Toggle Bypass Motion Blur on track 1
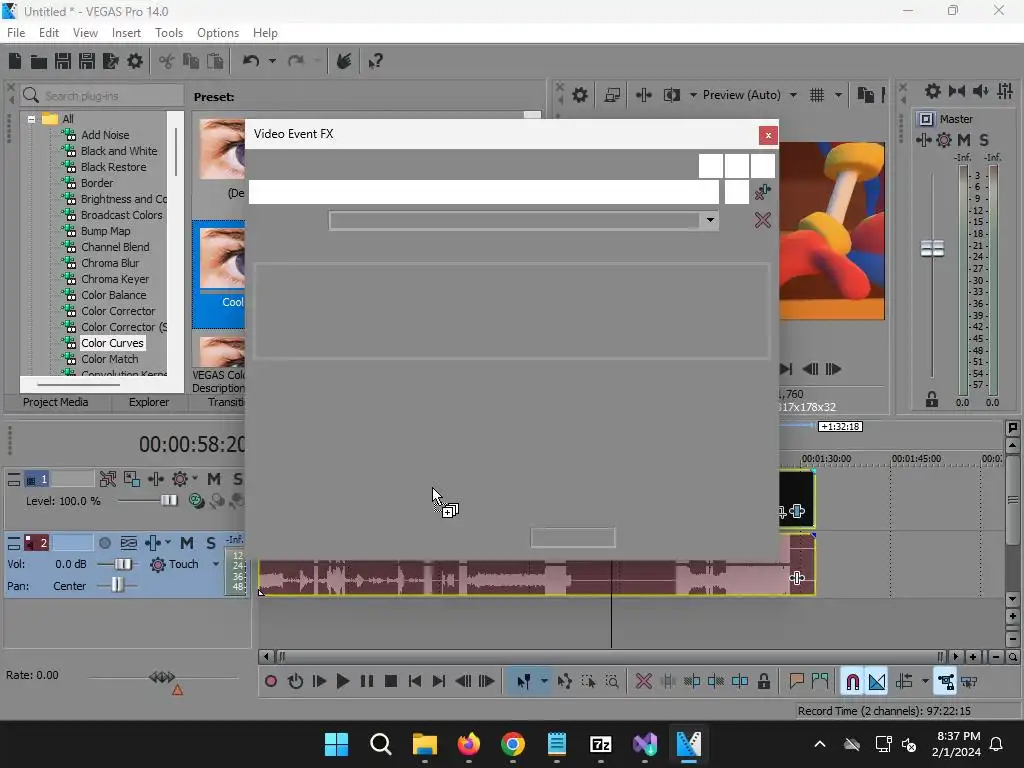This screenshot has width=1024, height=768. point(108,479)
